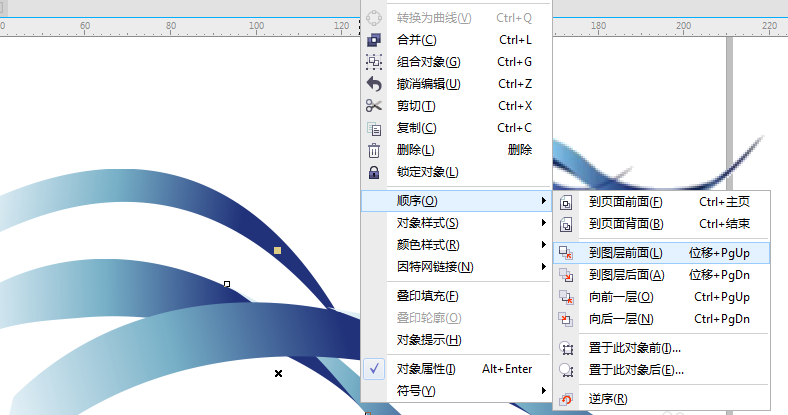788x415 pixels.
Task: Click the copy icon for 复制
Action: (374, 129)
